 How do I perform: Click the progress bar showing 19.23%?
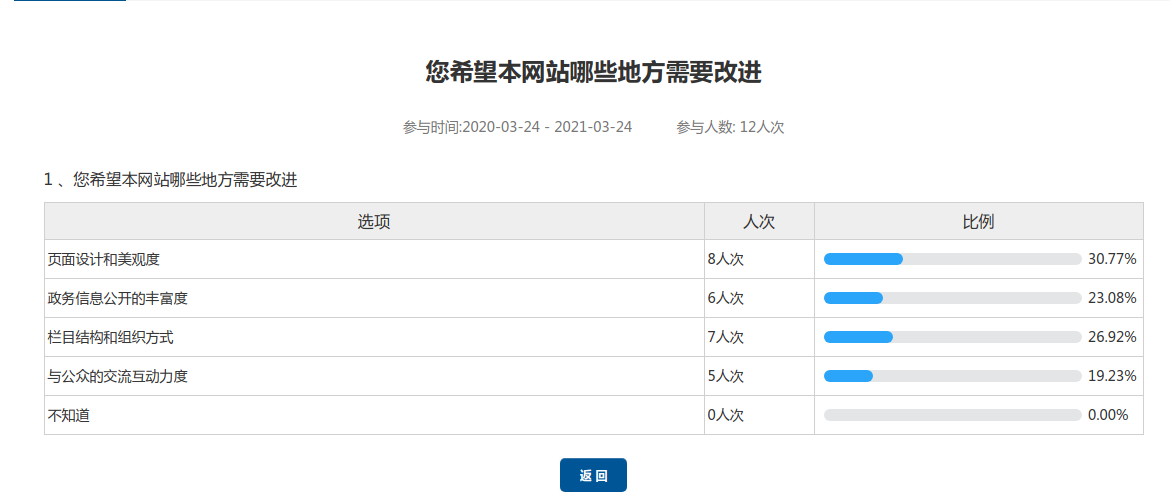[951, 376]
